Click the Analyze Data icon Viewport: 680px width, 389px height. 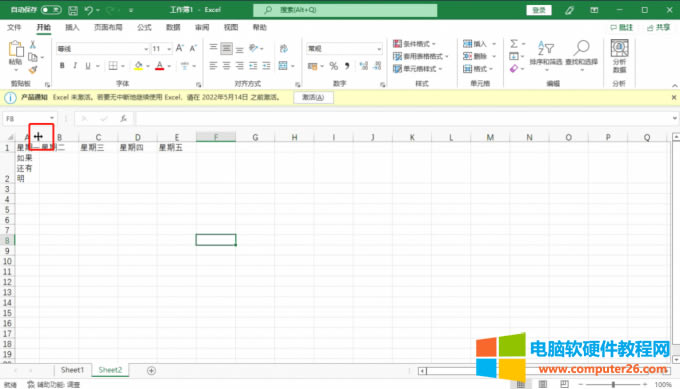pos(619,48)
